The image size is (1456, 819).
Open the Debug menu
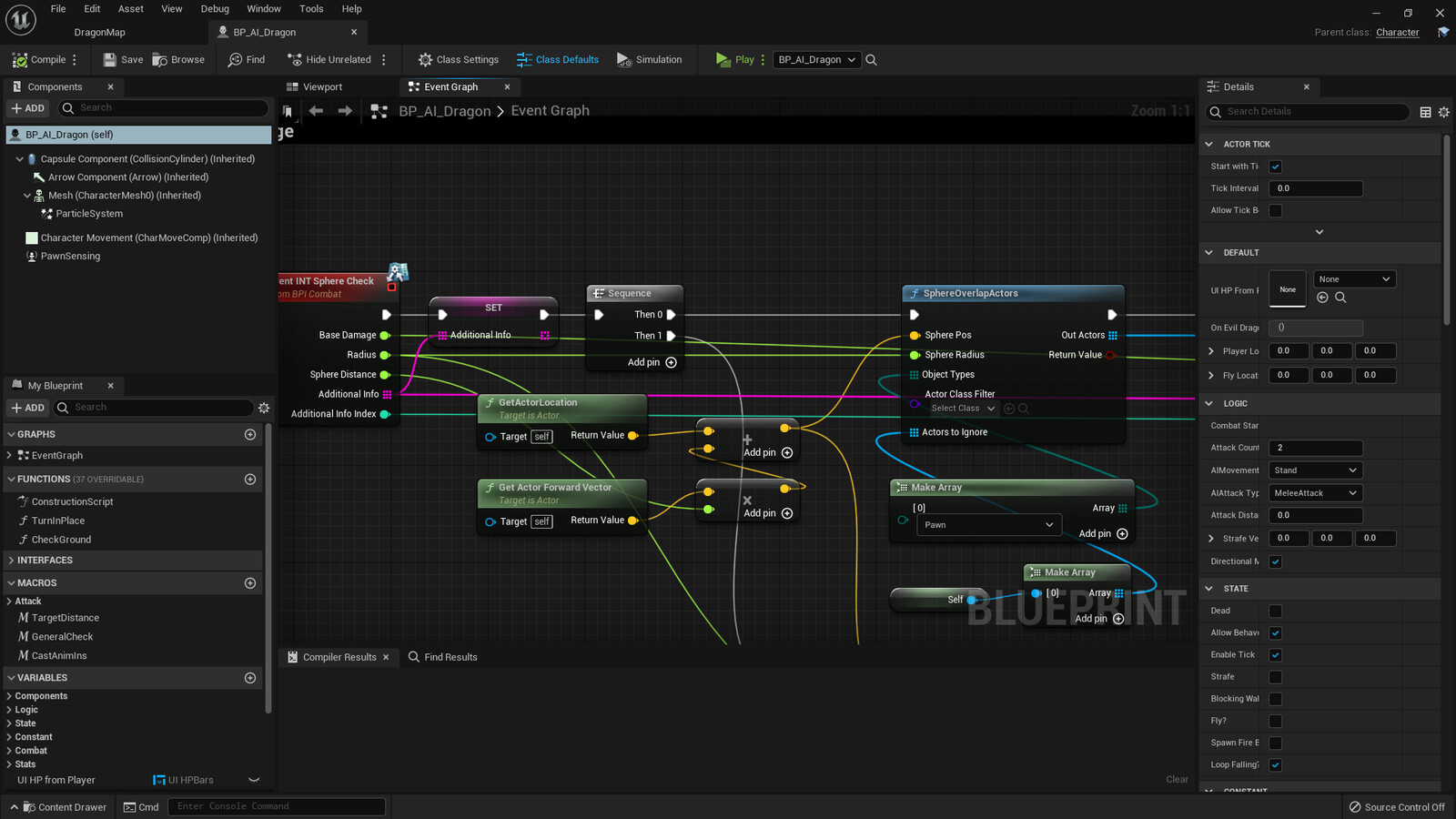click(214, 8)
